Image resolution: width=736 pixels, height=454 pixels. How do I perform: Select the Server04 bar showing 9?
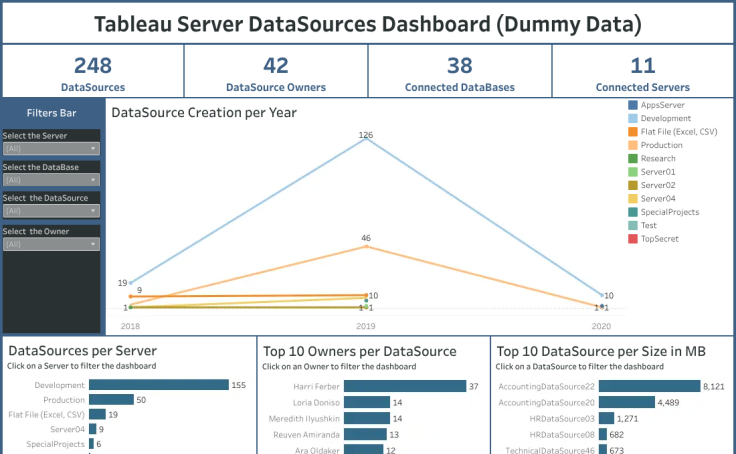pos(92,429)
